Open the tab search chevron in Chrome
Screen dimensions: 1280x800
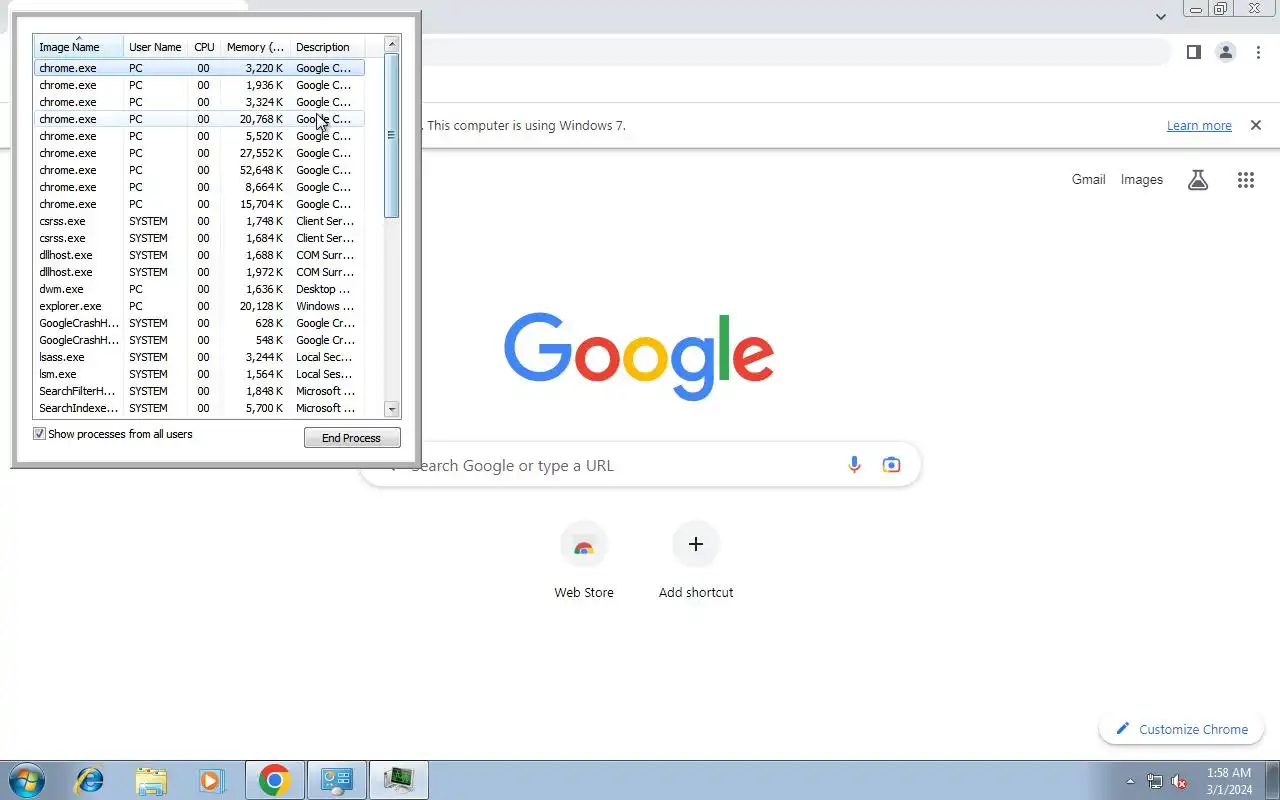tap(1160, 16)
